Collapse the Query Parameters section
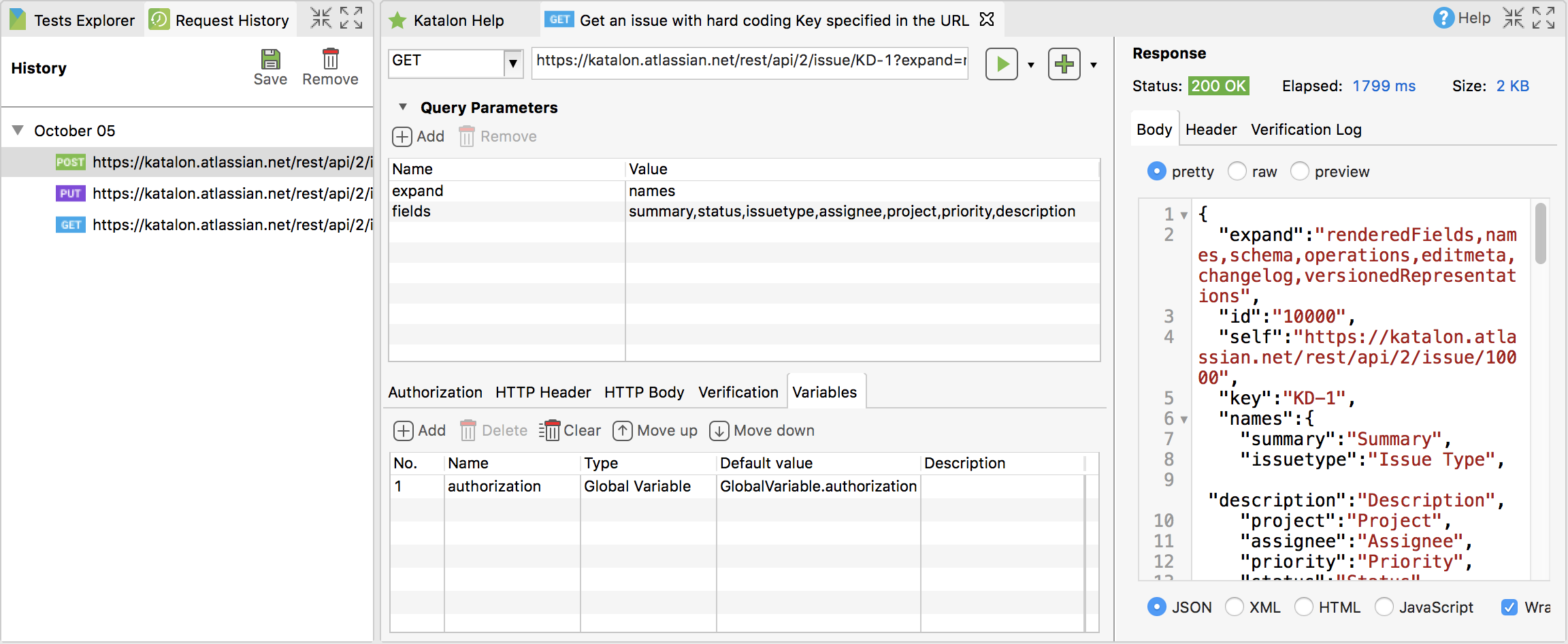 coord(403,107)
